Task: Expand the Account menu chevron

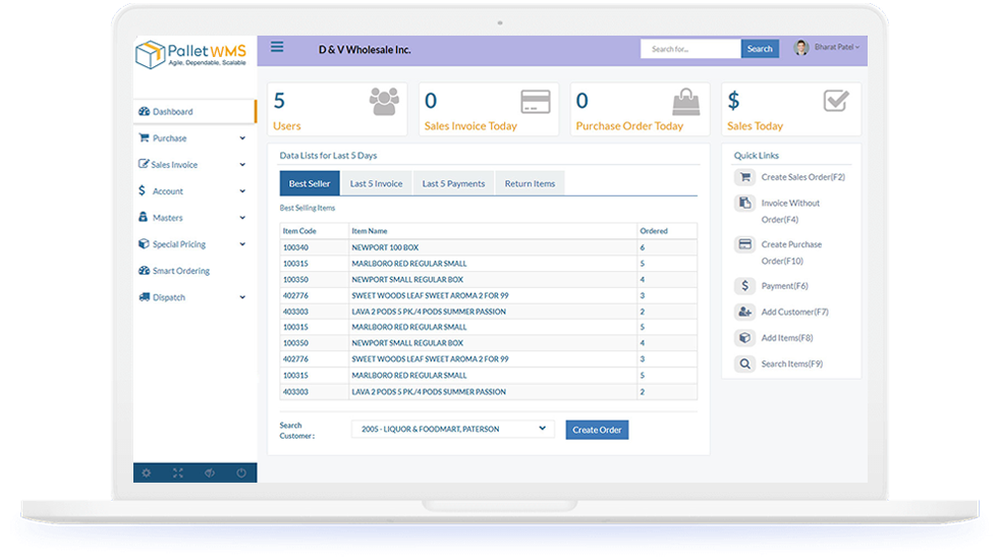Action: pyautogui.click(x=242, y=191)
